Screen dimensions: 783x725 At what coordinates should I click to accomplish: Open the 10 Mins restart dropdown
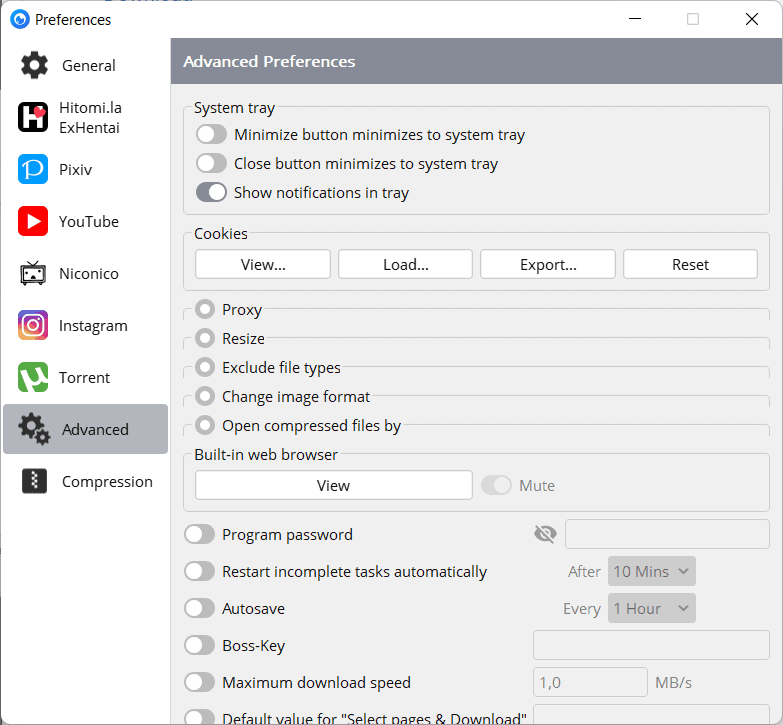click(651, 572)
